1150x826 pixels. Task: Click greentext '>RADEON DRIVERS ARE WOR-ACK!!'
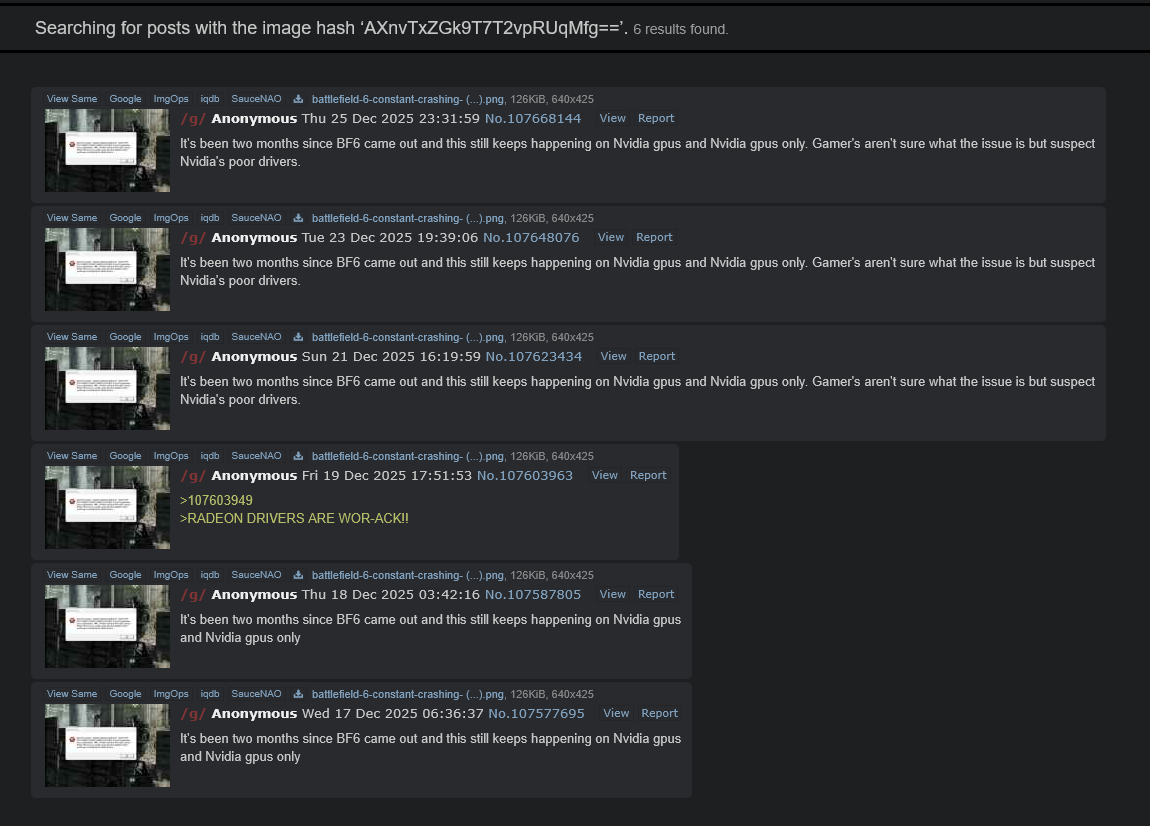pos(294,518)
